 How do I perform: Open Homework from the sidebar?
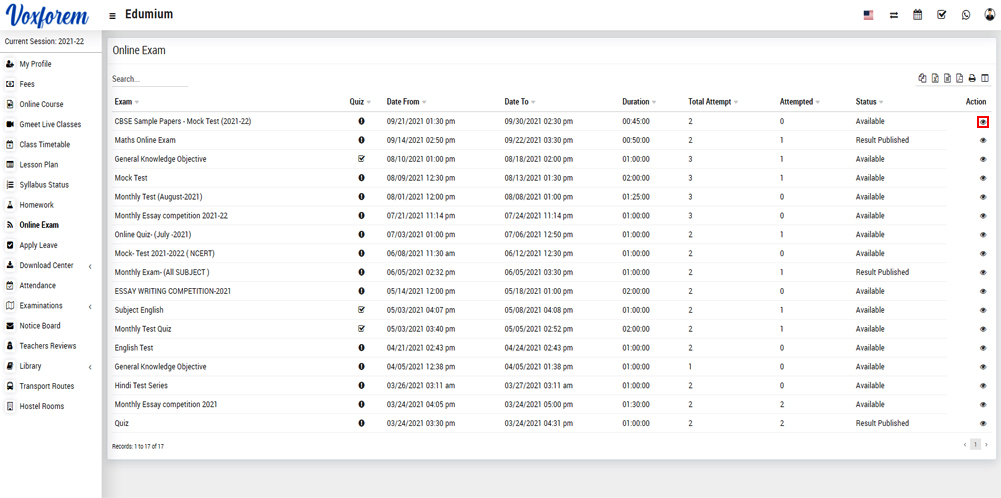pos(36,205)
